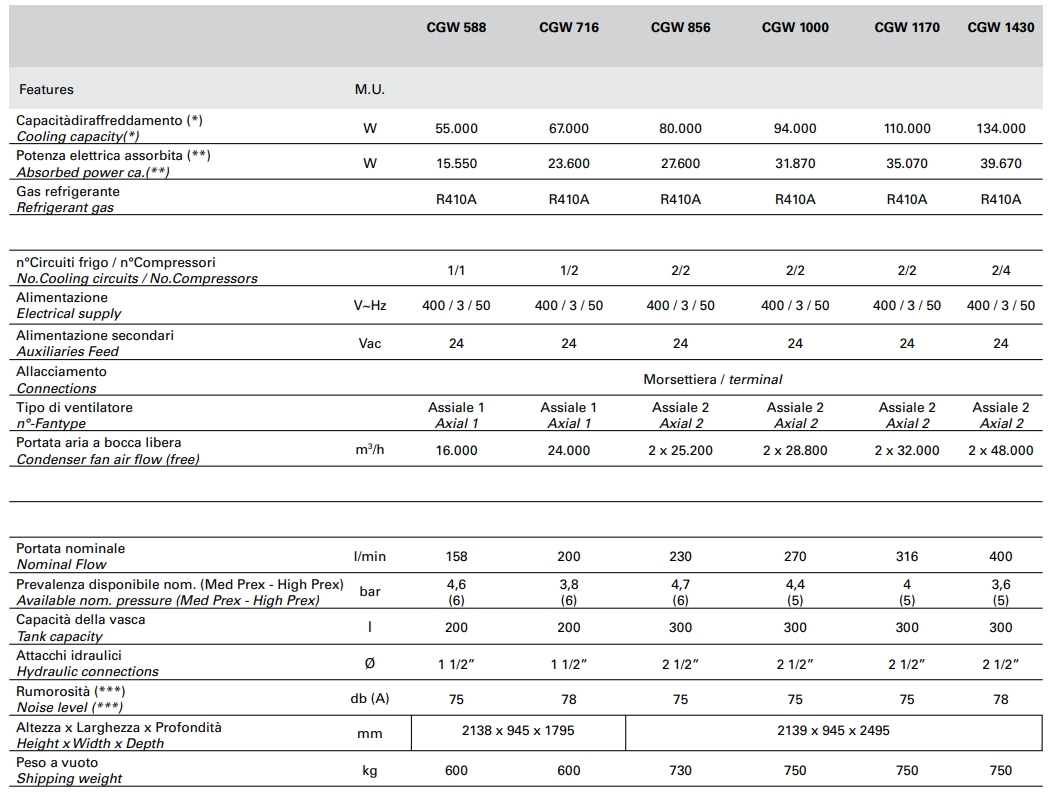Select the 15.550 absorbed power value
The image size is (1050, 796).
(456, 164)
